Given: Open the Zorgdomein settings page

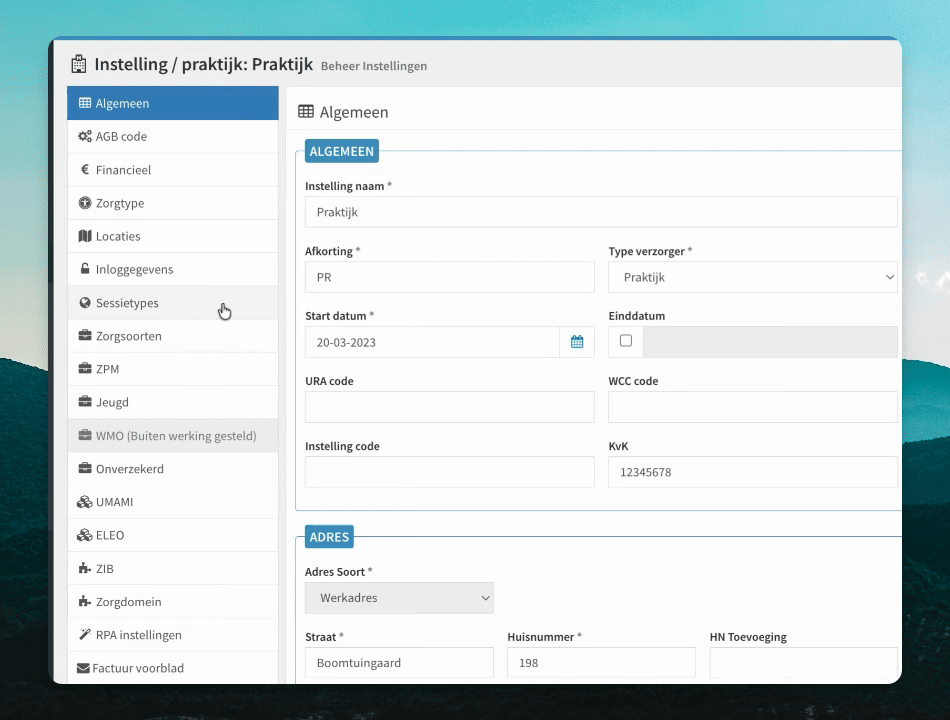Looking at the screenshot, I should click(x=173, y=602).
